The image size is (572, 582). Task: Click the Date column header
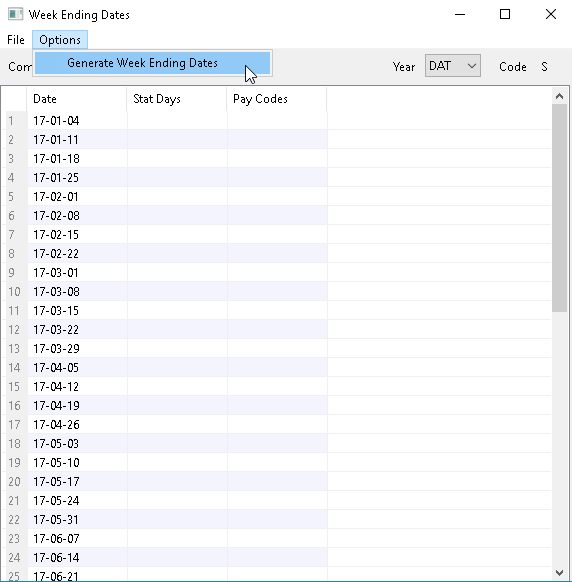coord(77,99)
